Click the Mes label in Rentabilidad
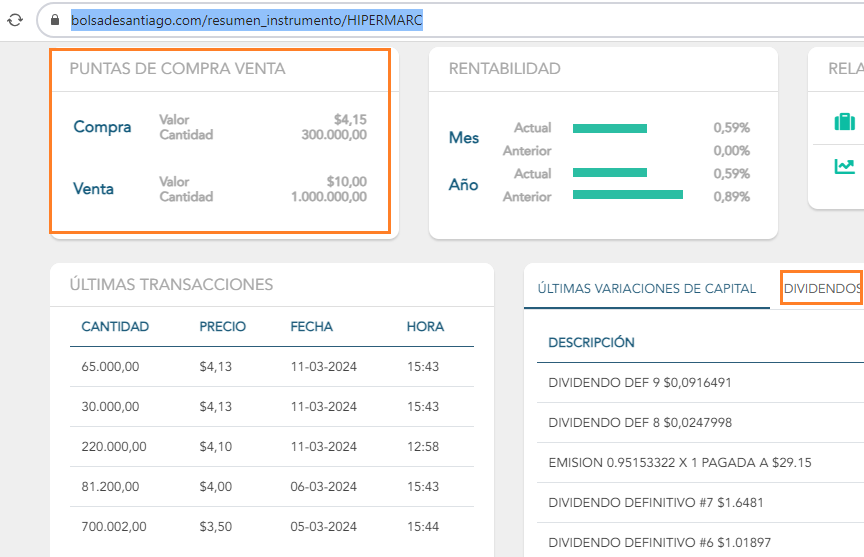This screenshot has width=864, height=557. tap(464, 138)
